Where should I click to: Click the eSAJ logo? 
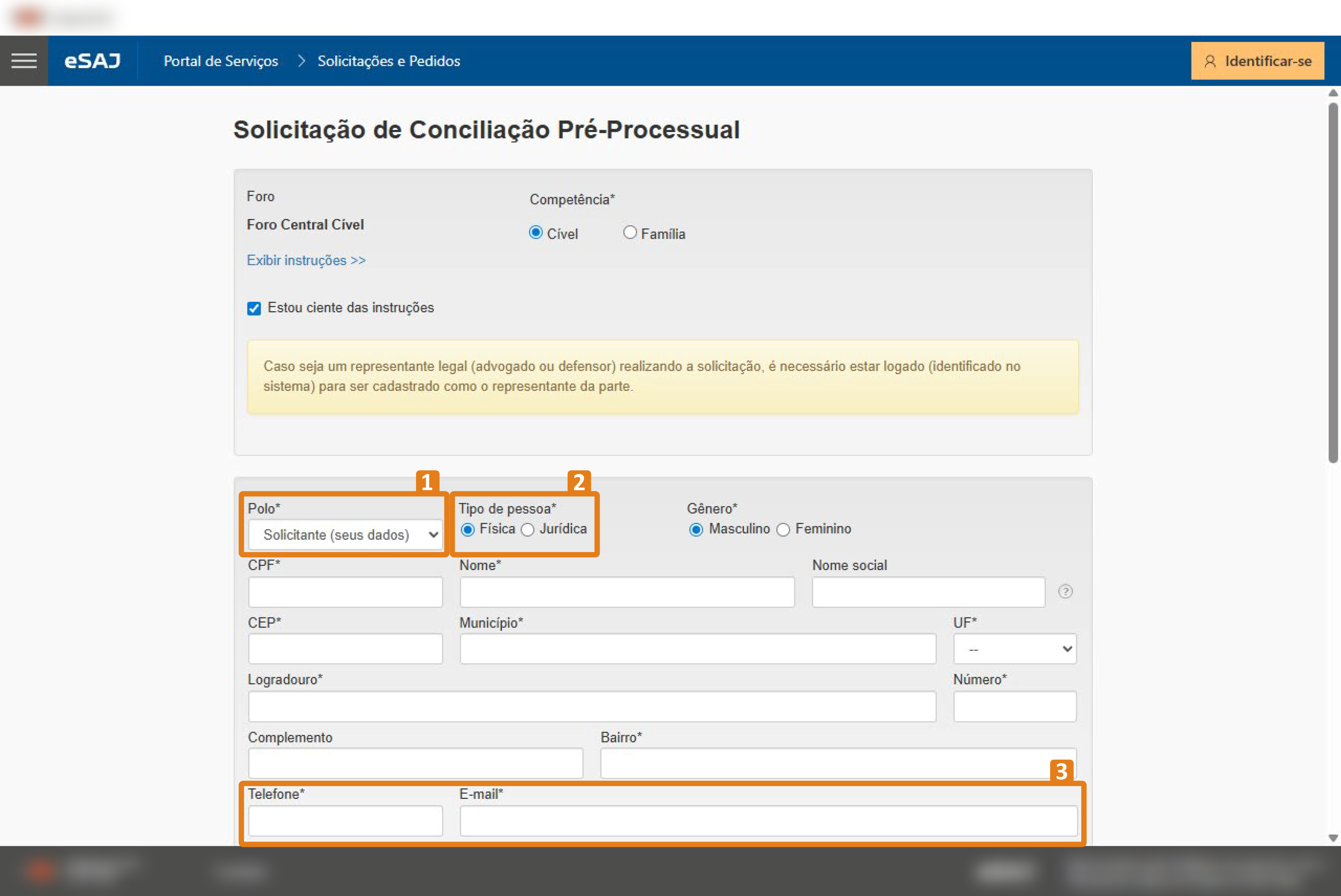[x=92, y=60]
